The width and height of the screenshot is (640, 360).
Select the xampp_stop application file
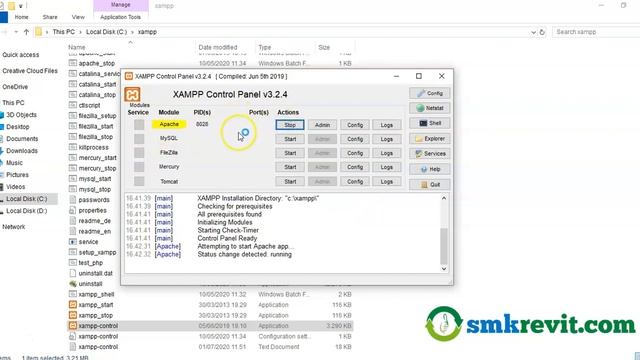point(95,316)
